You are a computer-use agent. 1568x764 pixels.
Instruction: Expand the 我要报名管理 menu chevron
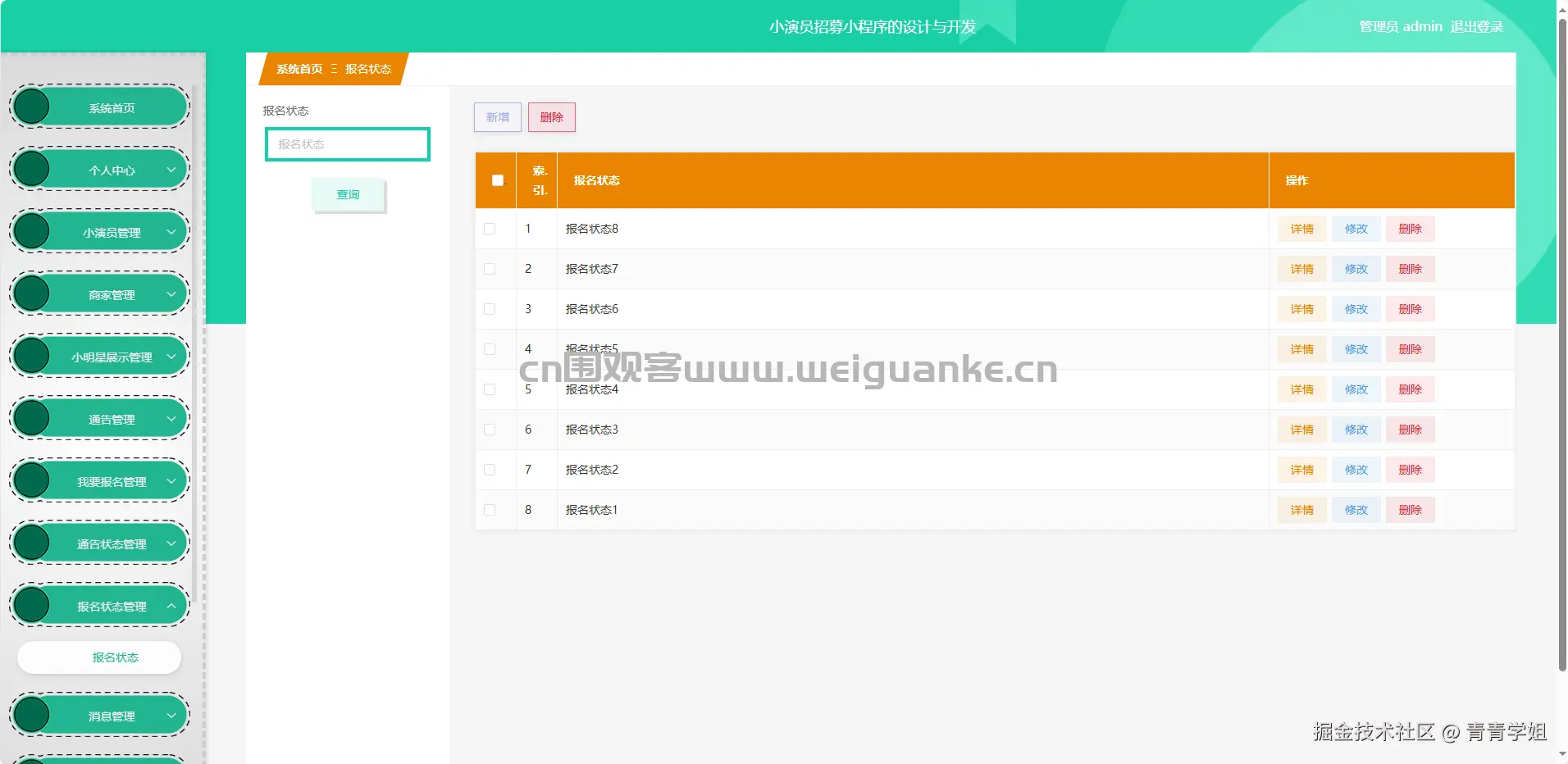coord(171,481)
